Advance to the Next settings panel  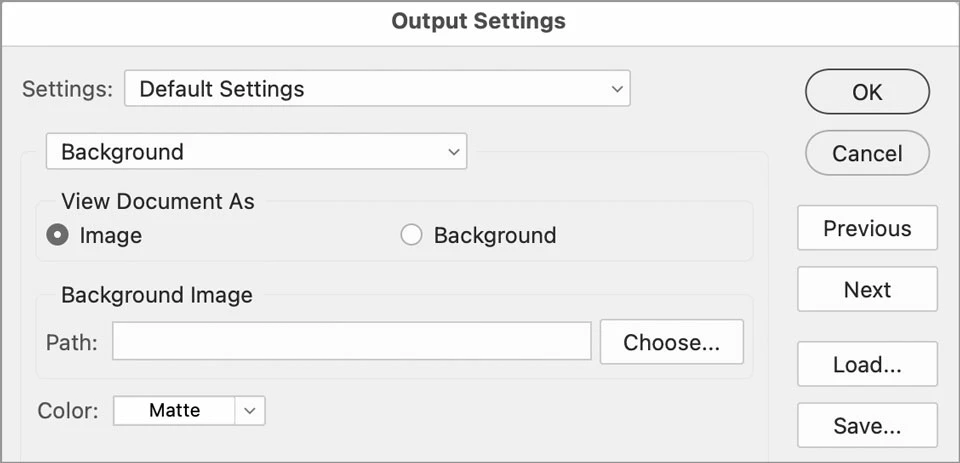coord(867,290)
